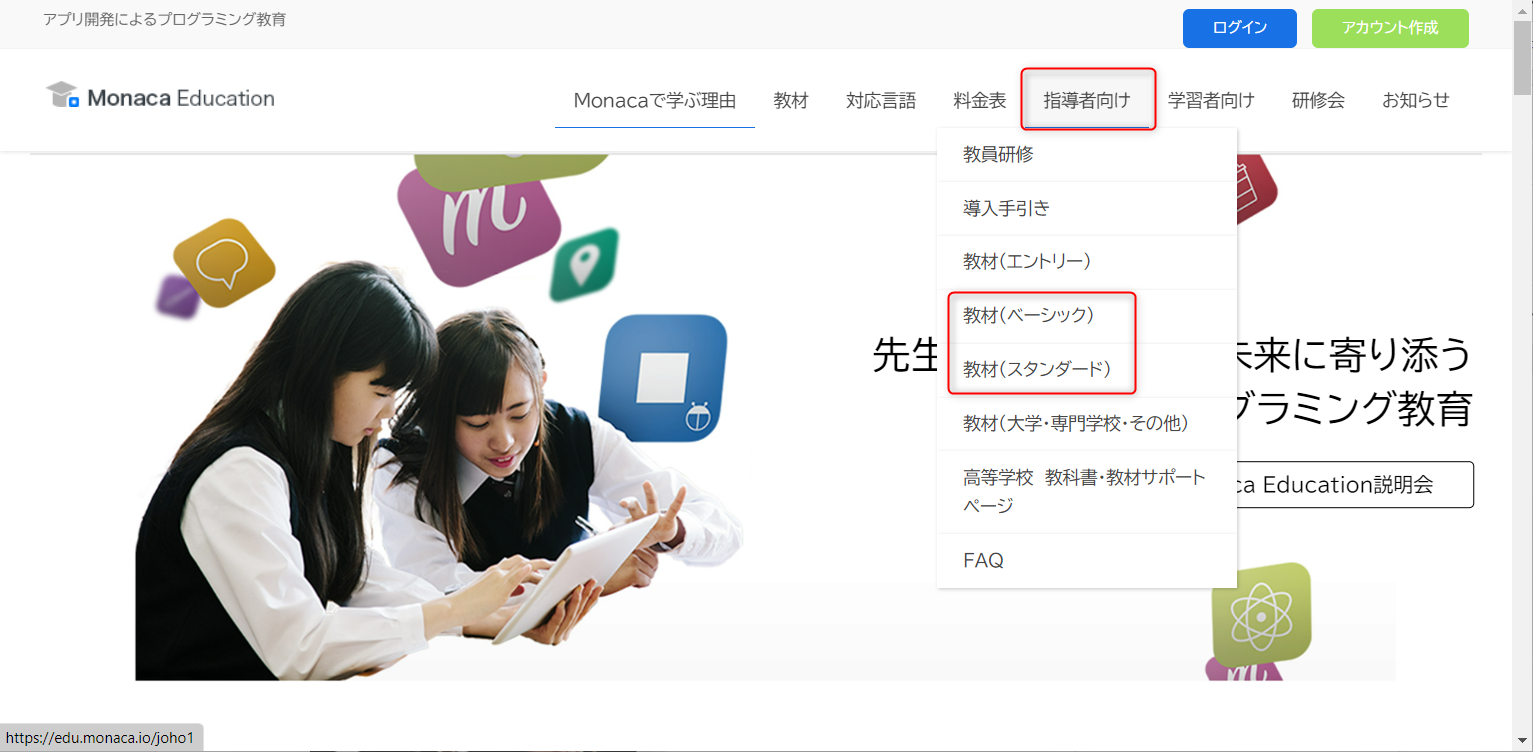Navigate to the 料金表 page
The width and height of the screenshot is (1533, 752).
(977, 100)
